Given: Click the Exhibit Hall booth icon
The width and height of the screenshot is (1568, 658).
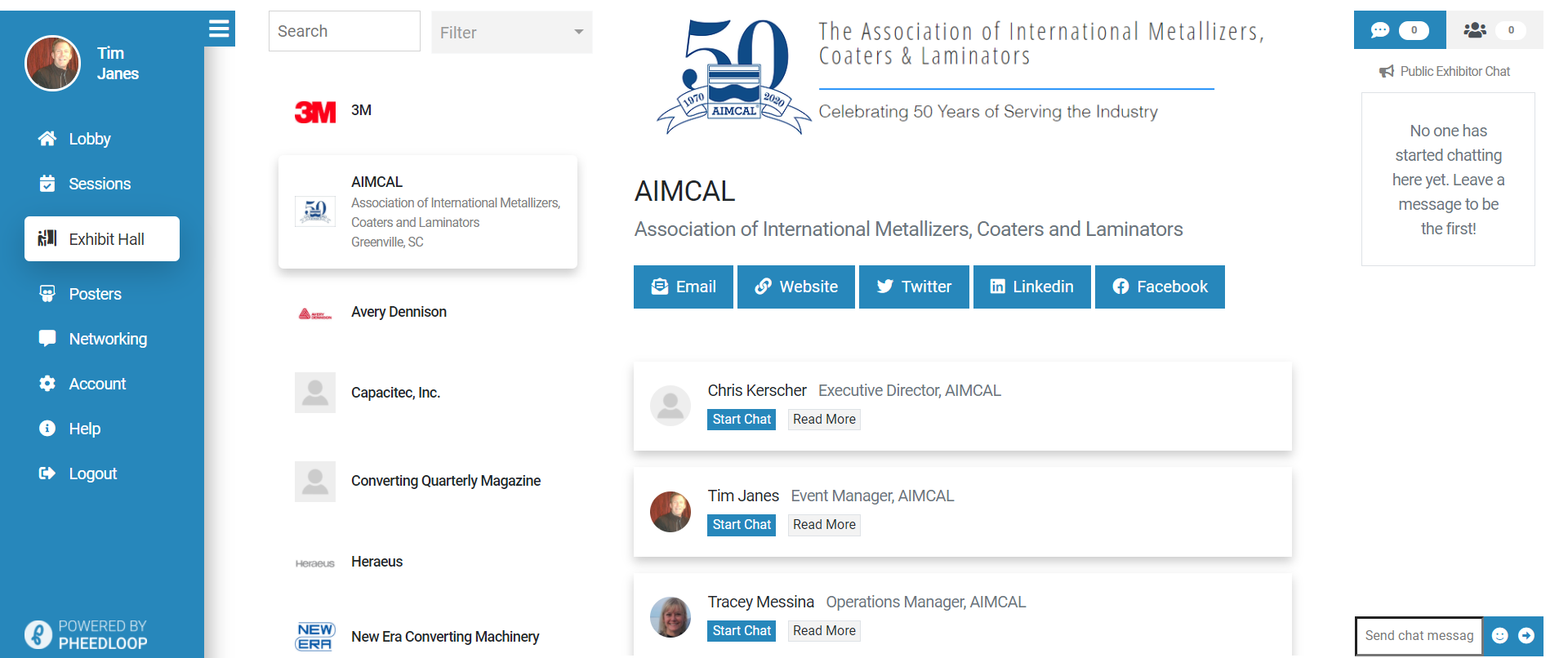Looking at the screenshot, I should click(x=47, y=238).
